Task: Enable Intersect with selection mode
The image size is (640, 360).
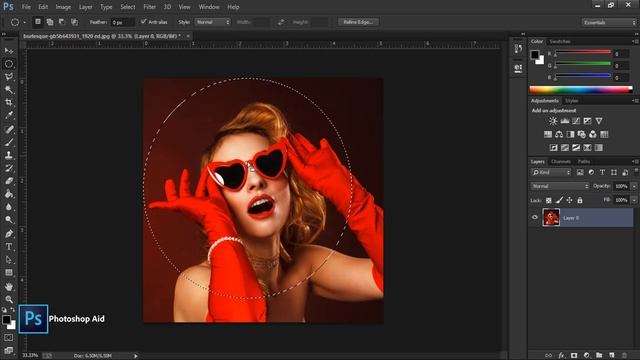Action: tap(74, 22)
